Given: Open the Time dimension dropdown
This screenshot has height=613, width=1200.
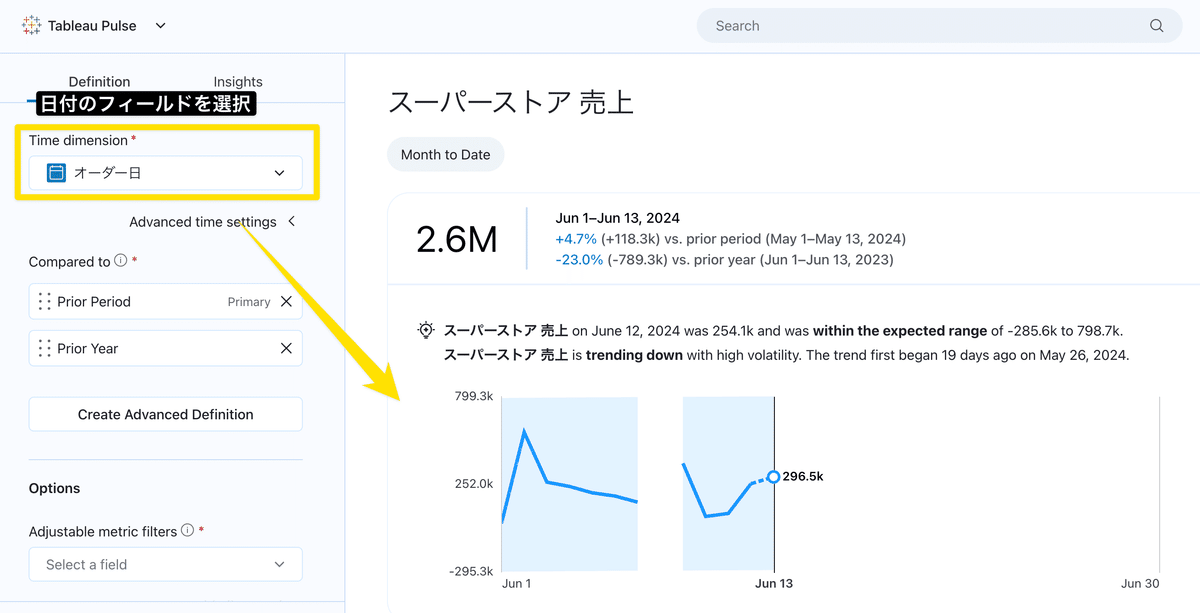Looking at the screenshot, I should pos(165,173).
